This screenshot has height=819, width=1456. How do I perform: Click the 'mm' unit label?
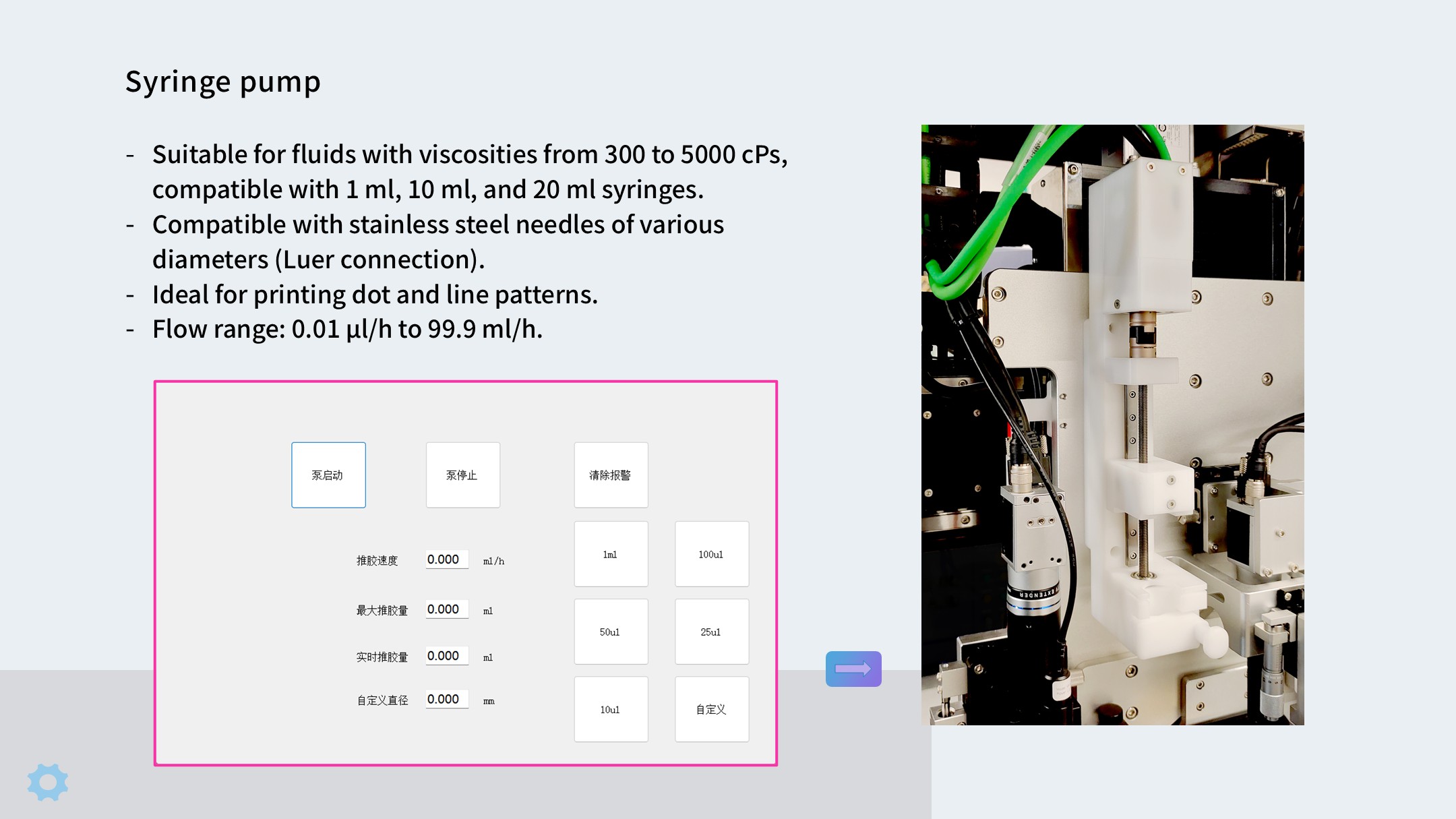pos(489,702)
